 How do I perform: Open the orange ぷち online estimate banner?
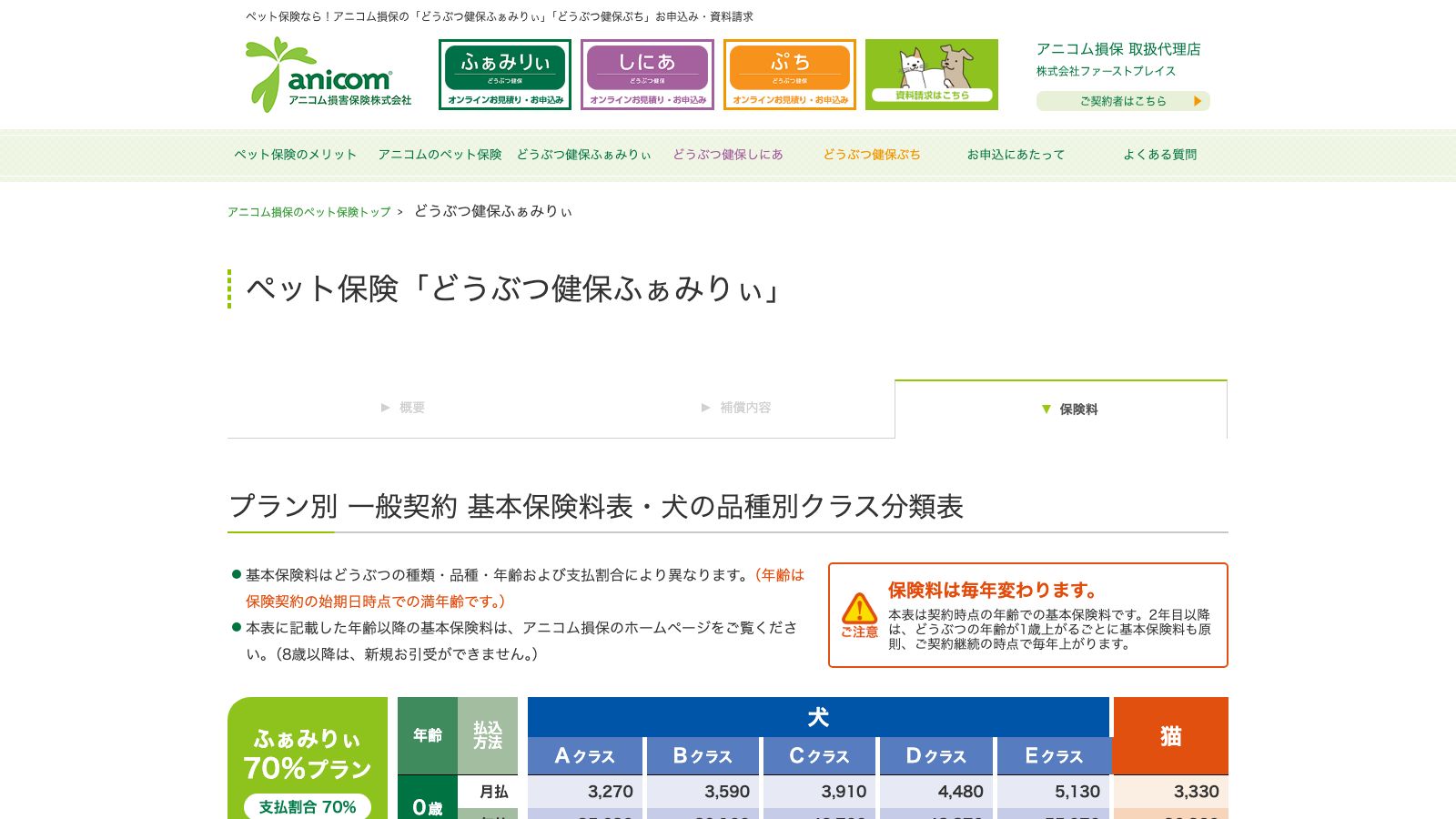click(790, 75)
